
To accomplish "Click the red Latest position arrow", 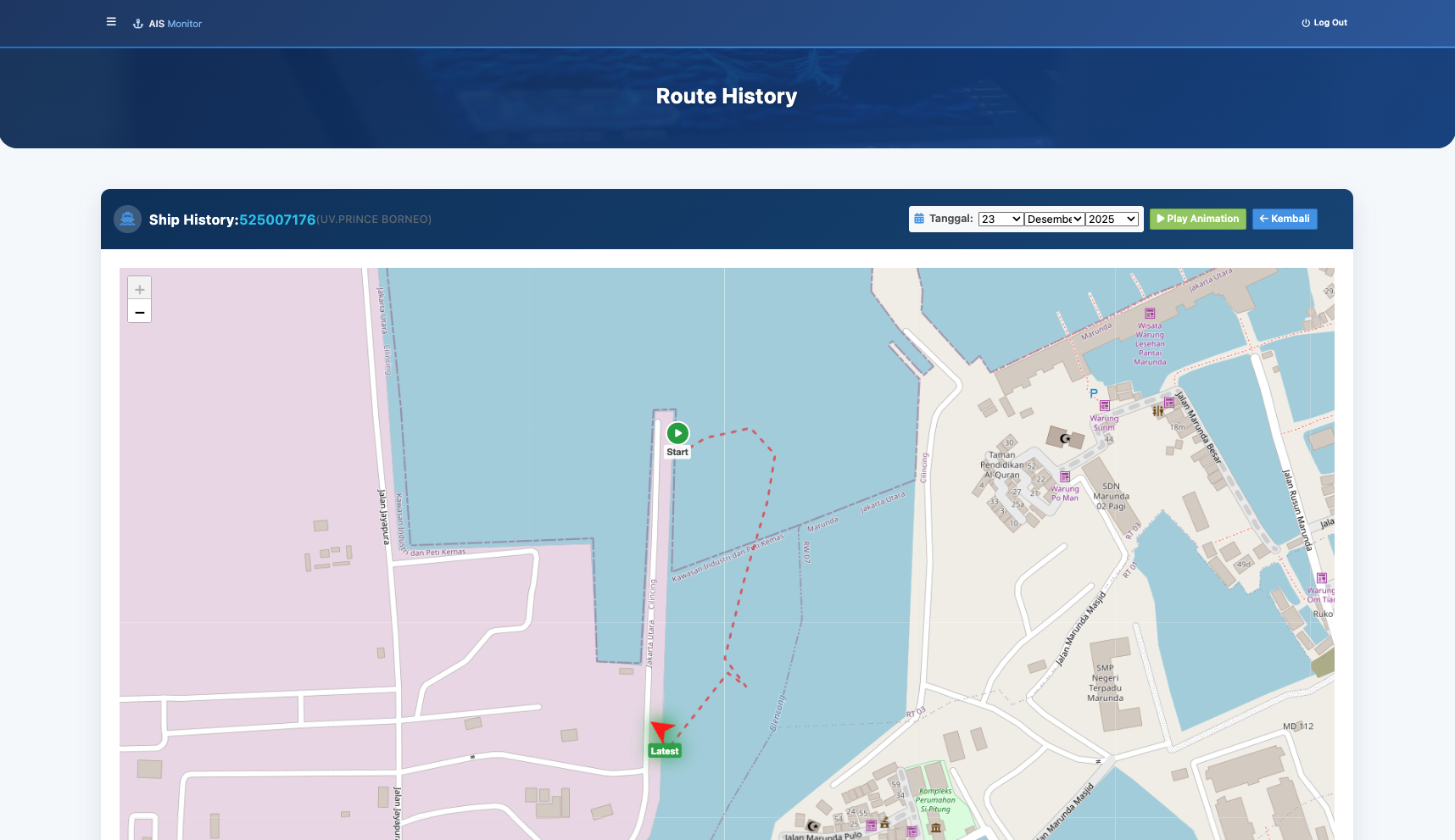I will coord(661,731).
